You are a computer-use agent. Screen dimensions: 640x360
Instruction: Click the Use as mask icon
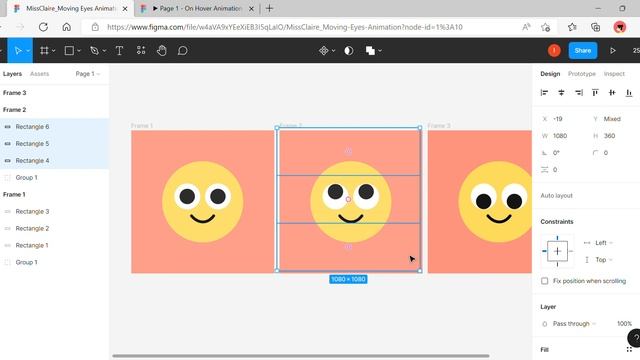[349, 51]
